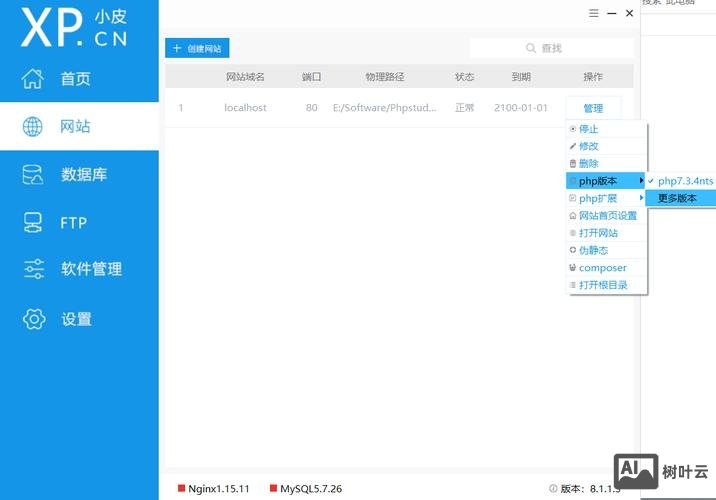Image resolution: width=716 pixels, height=500 pixels.
Task: Click the icon beside php扩展
Action: click(x=573, y=198)
